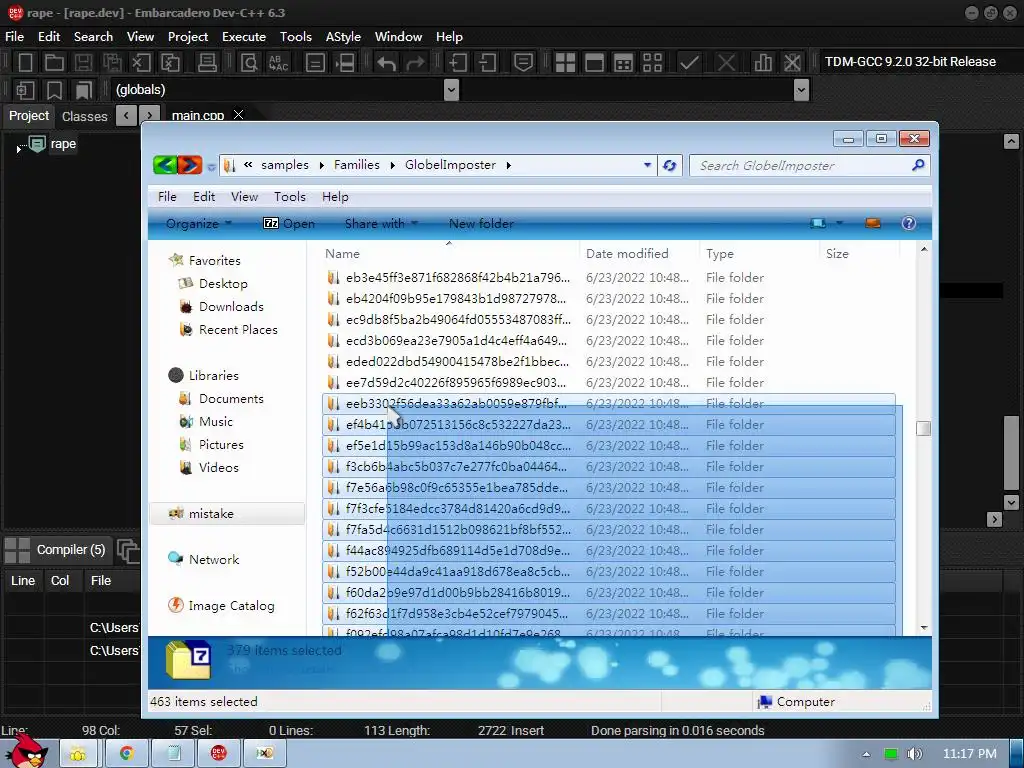
Task: Click Families in the address breadcrumb
Action: tap(357, 165)
